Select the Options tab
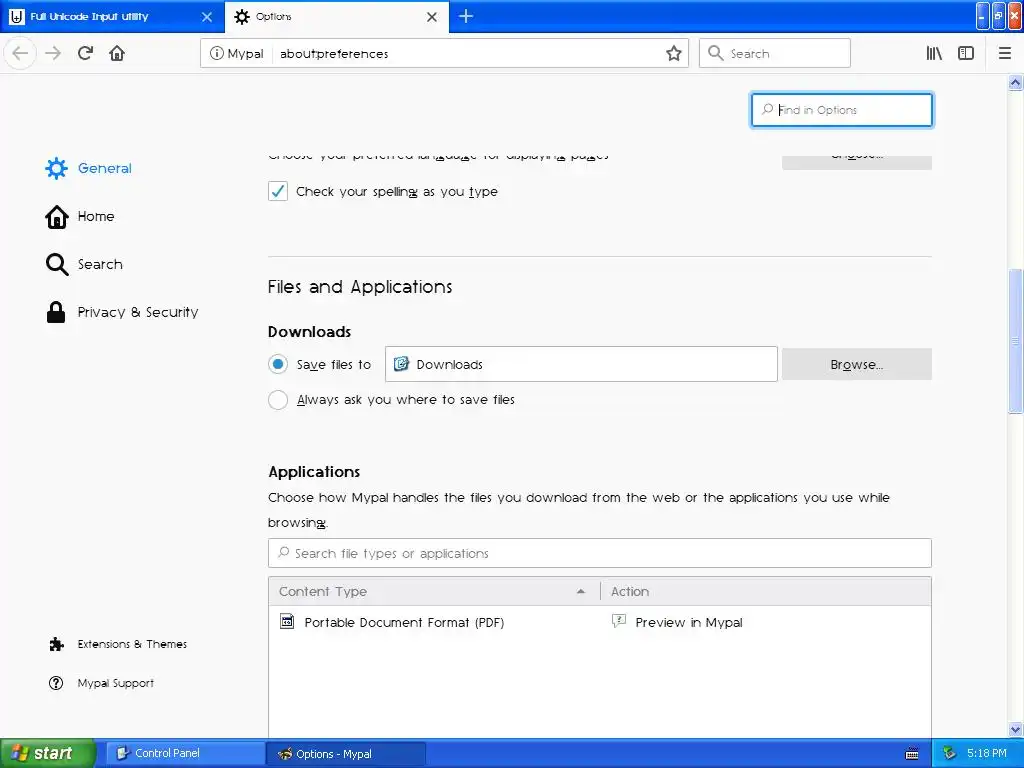This screenshot has width=1024, height=768. (x=337, y=17)
